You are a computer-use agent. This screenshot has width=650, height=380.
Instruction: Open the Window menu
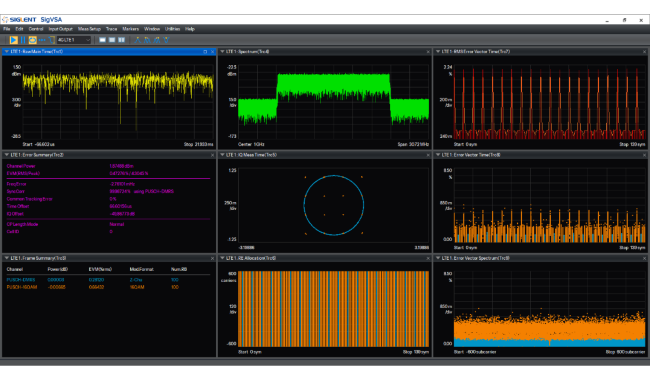click(x=152, y=29)
